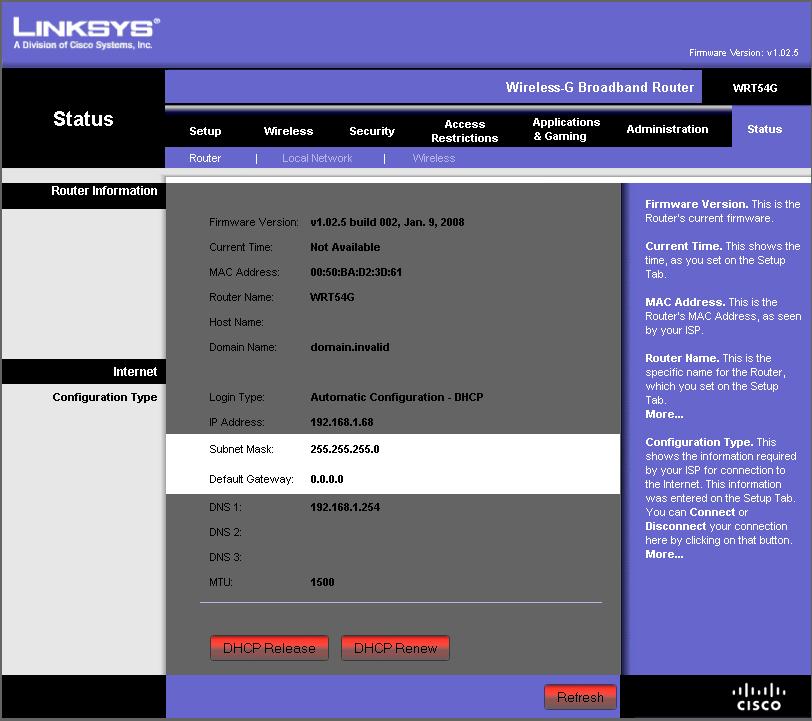Click the DNS 2 label
Screen dimensions: 812x721
pyautogui.click(x=225, y=532)
